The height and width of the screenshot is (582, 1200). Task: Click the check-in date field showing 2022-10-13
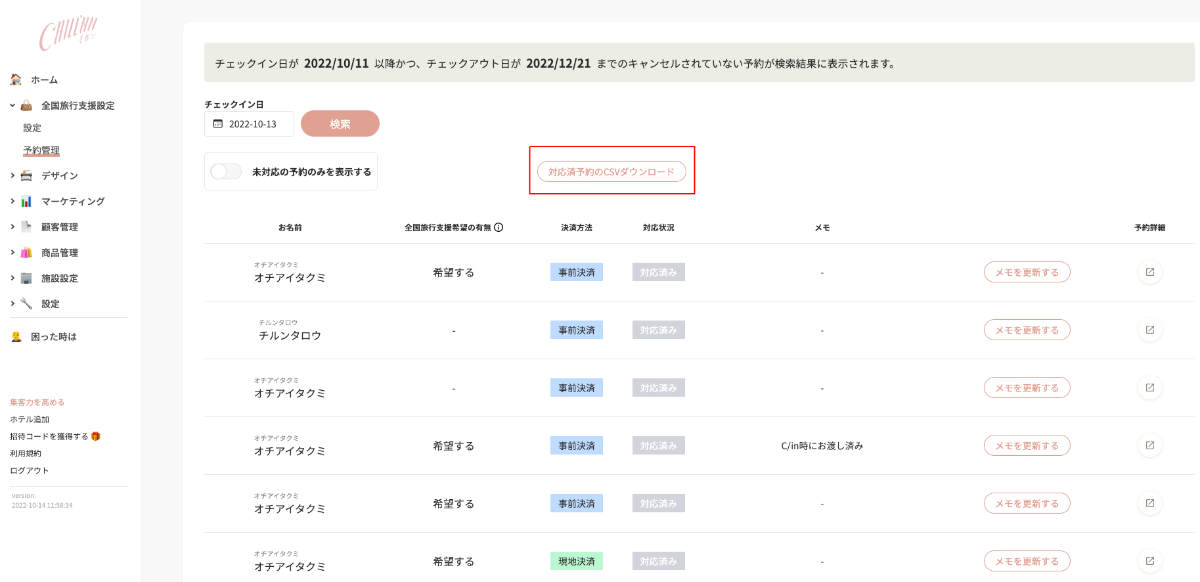pos(252,124)
